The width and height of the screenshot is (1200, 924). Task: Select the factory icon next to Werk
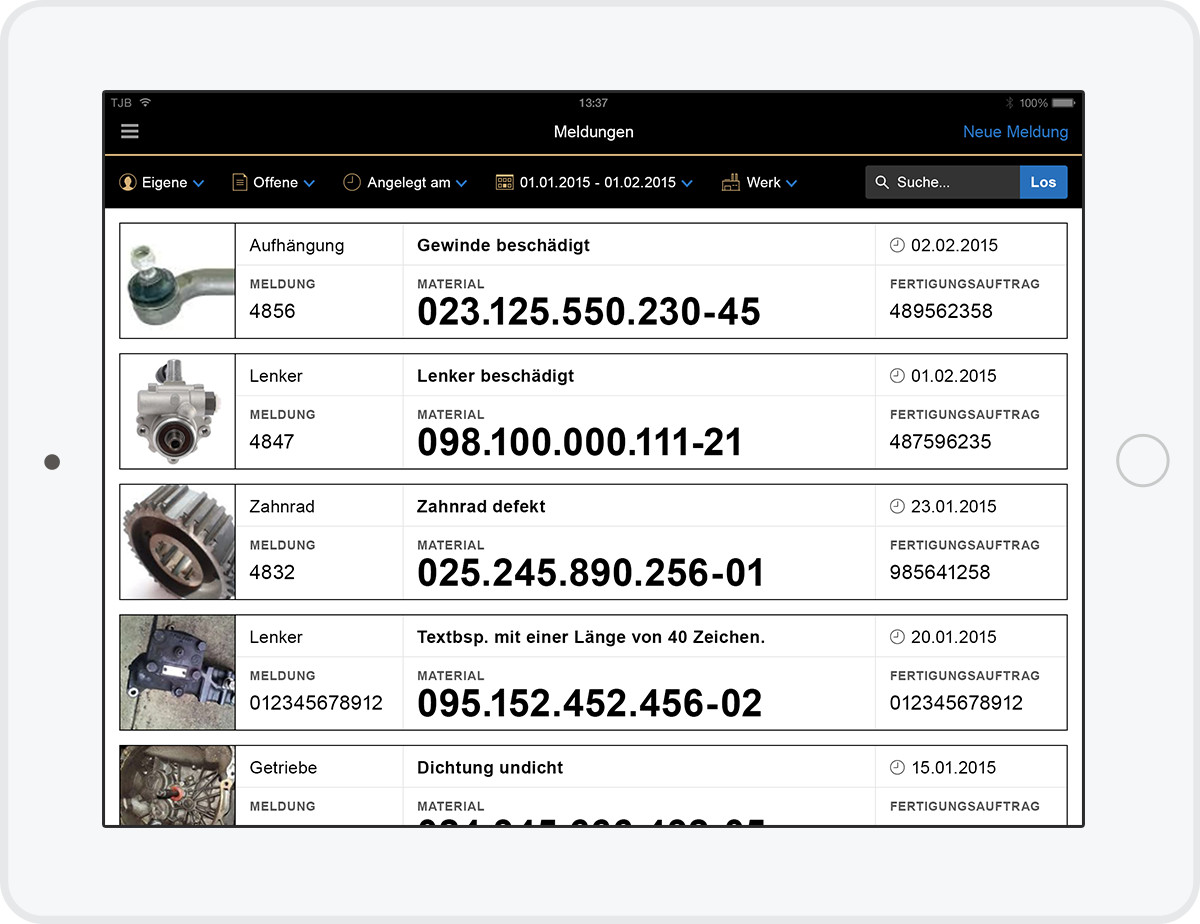[x=729, y=182]
